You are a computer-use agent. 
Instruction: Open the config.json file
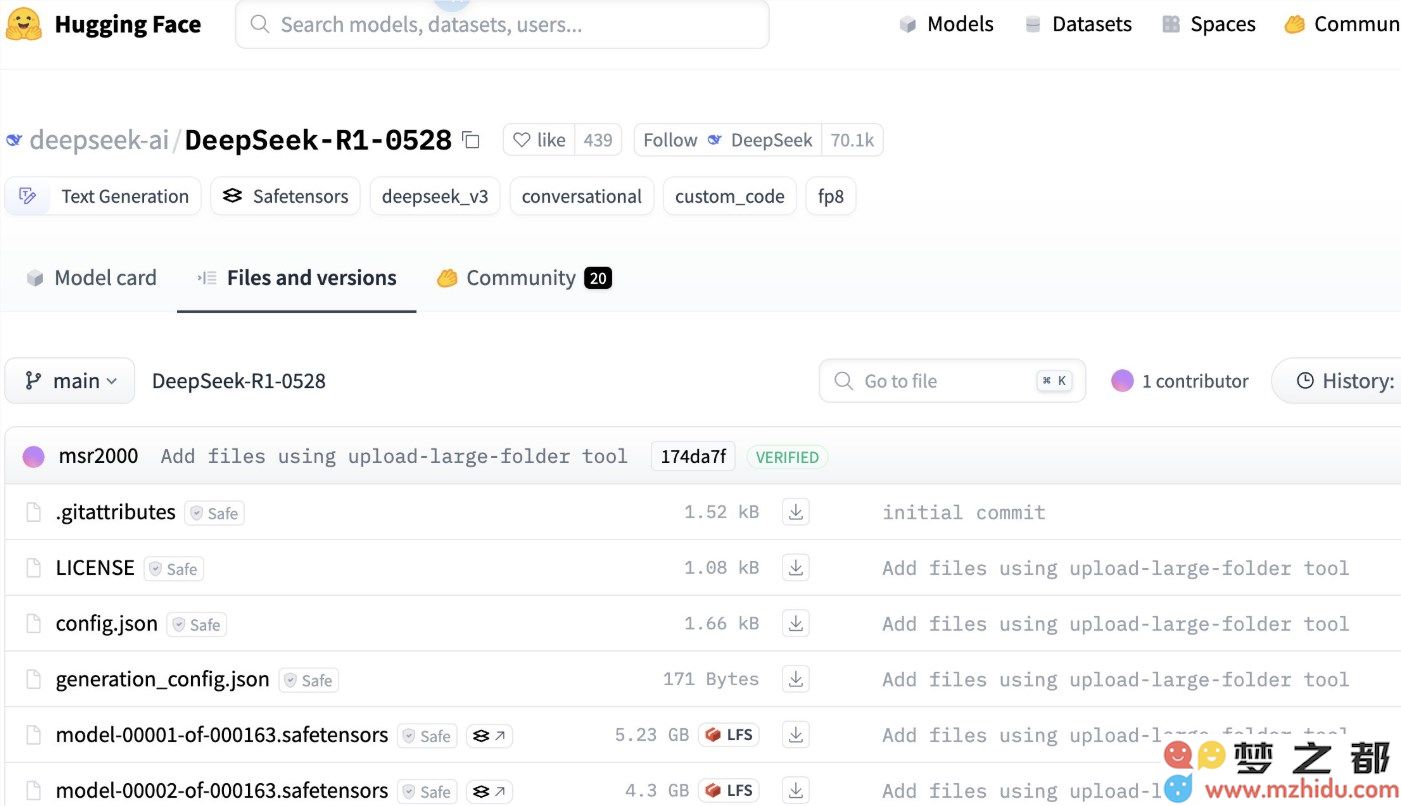click(107, 624)
